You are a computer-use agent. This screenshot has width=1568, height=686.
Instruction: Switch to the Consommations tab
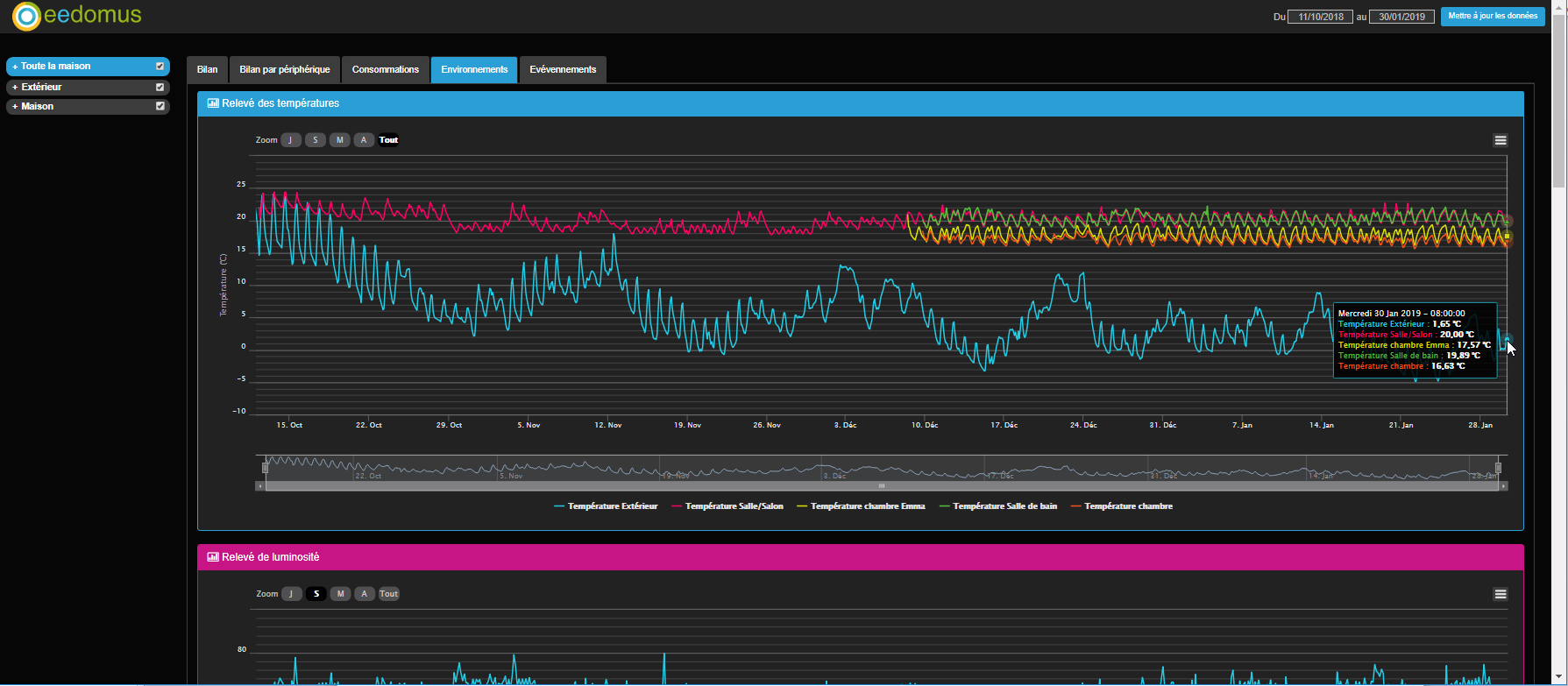(386, 70)
